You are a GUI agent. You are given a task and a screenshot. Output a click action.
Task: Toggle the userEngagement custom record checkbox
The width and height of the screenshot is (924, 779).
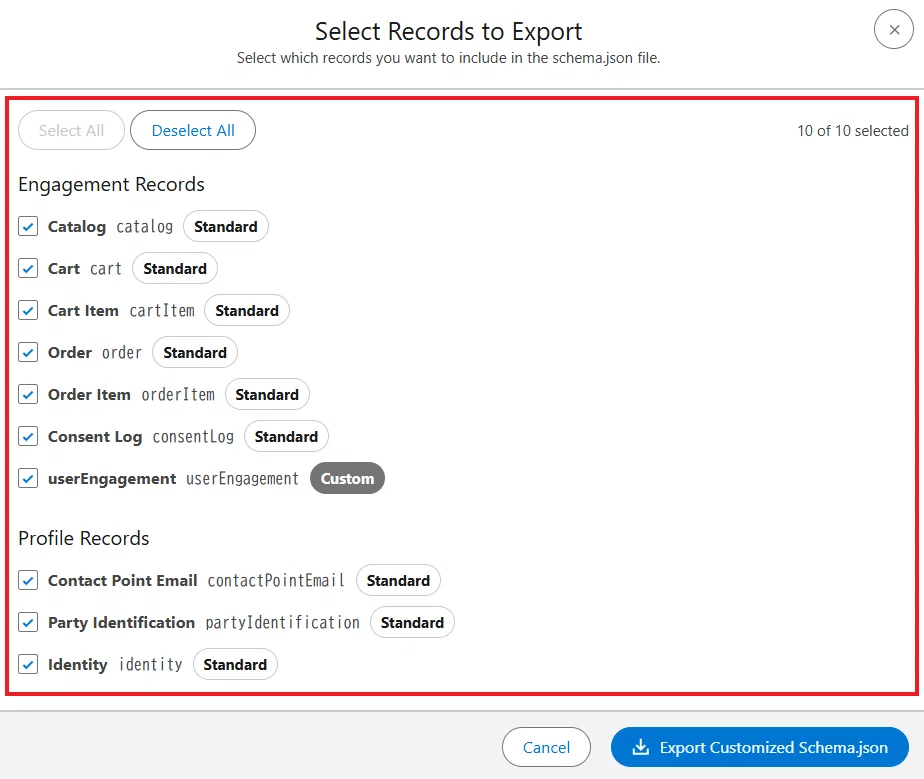pyautogui.click(x=28, y=478)
